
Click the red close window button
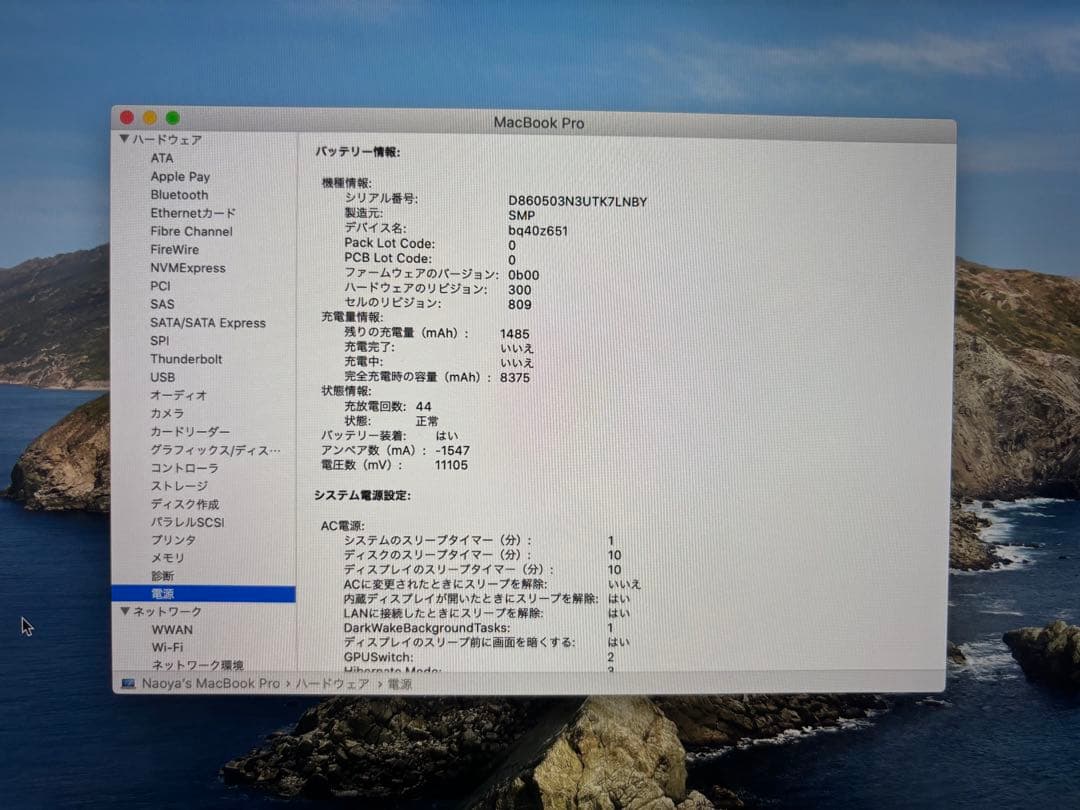[127, 117]
